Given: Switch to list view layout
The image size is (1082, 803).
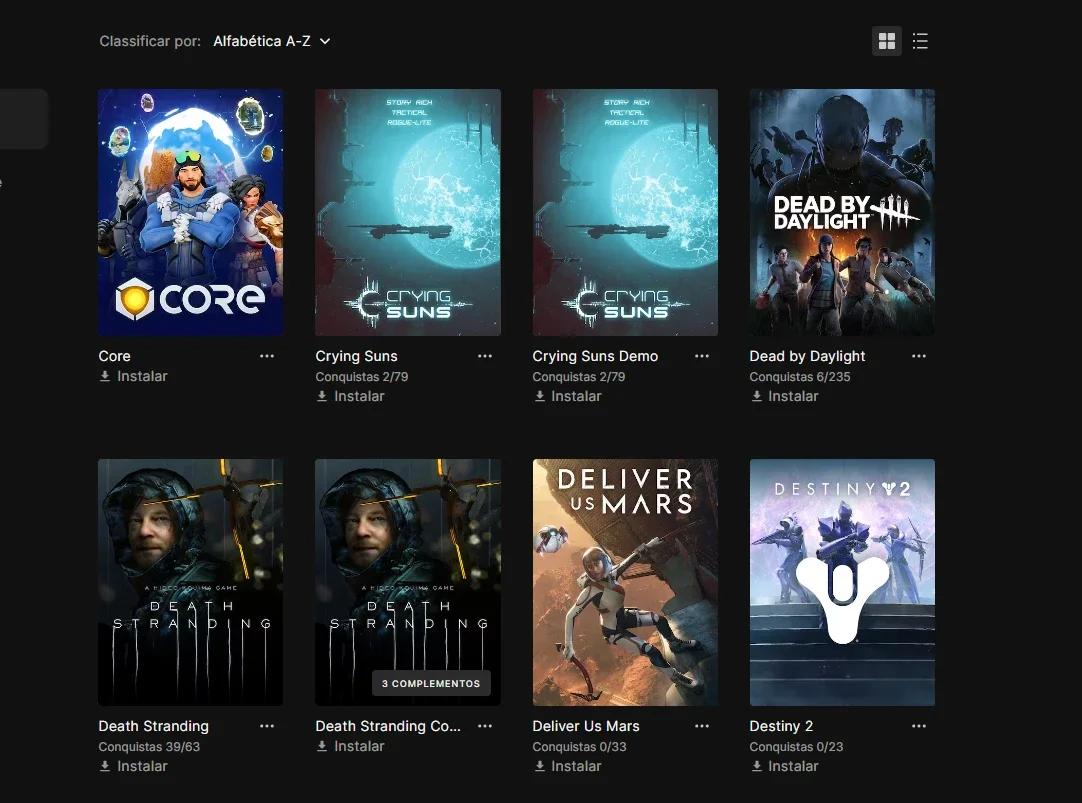Looking at the screenshot, I should (x=920, y=41).
